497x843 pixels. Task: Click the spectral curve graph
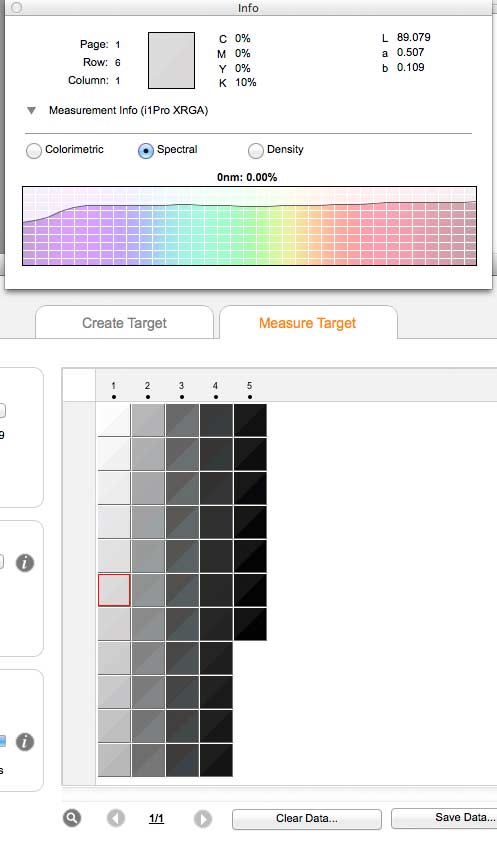point(249,226)
